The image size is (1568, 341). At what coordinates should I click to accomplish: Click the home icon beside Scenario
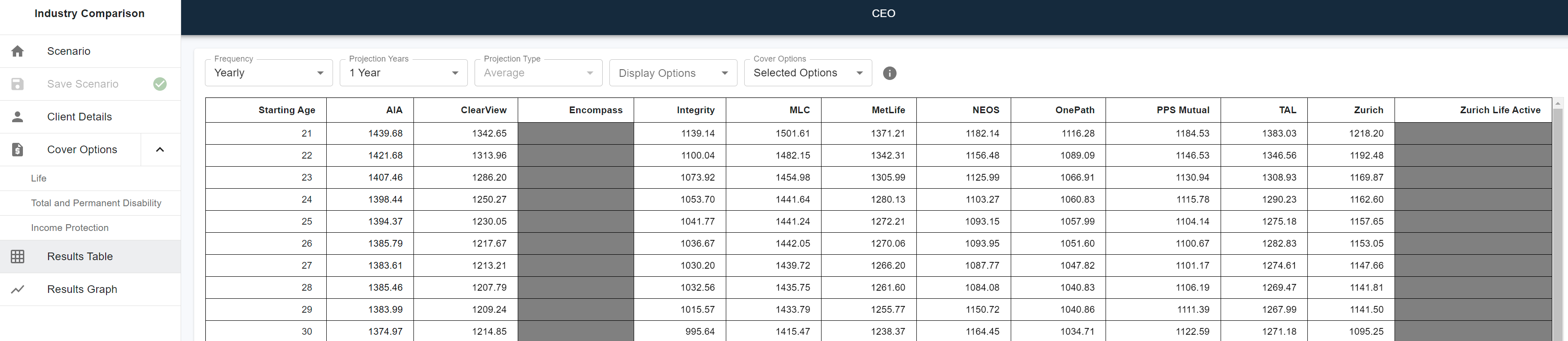[18, 51]
